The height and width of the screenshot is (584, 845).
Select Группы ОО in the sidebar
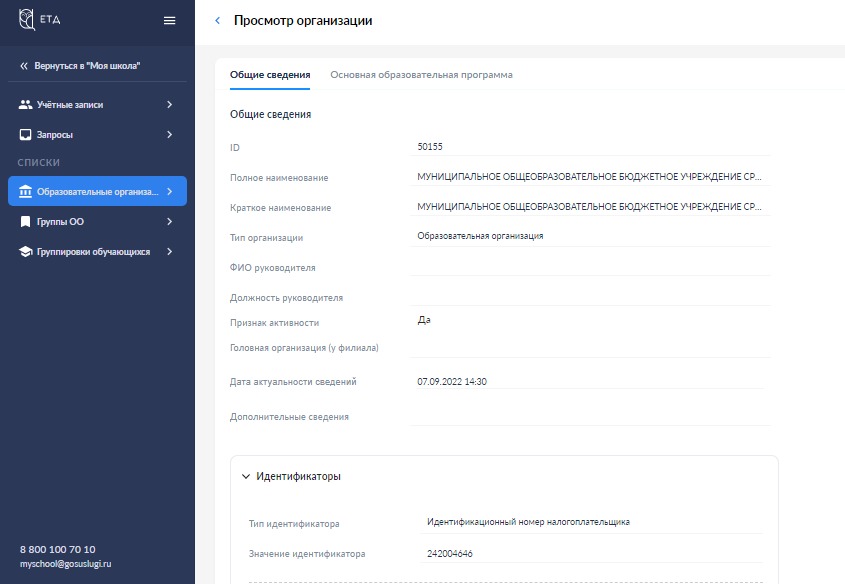coord(98,221)
